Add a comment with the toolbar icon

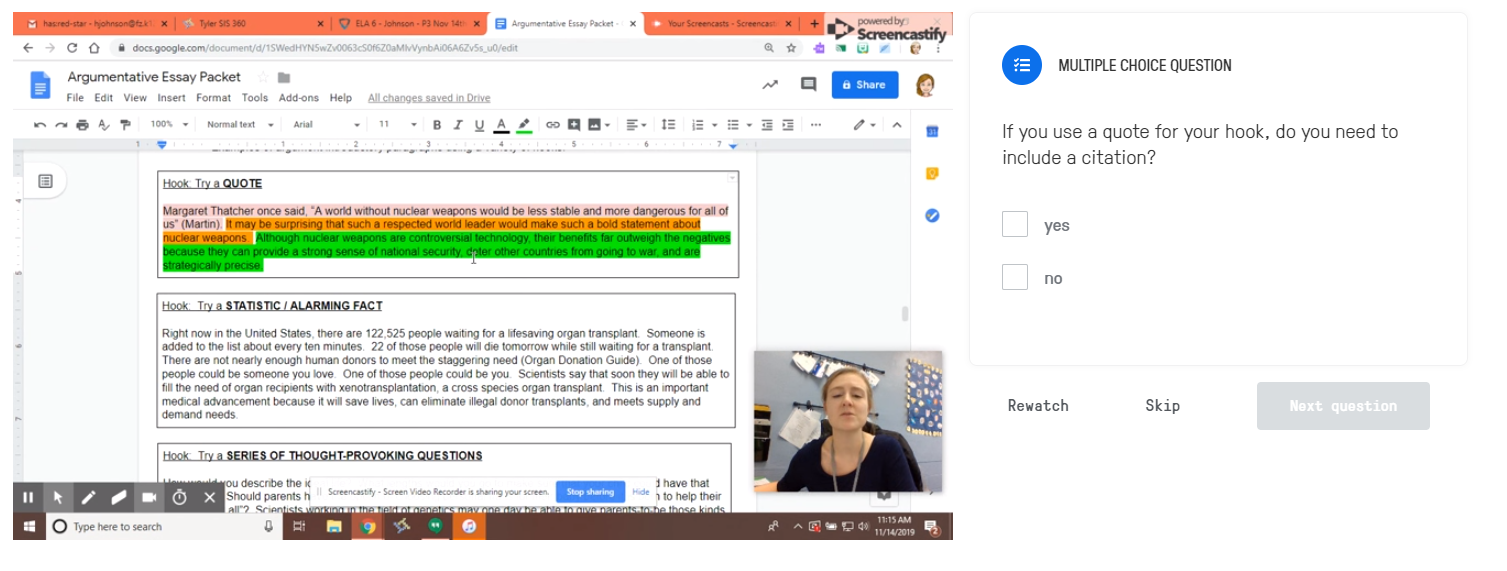(574, 125)
